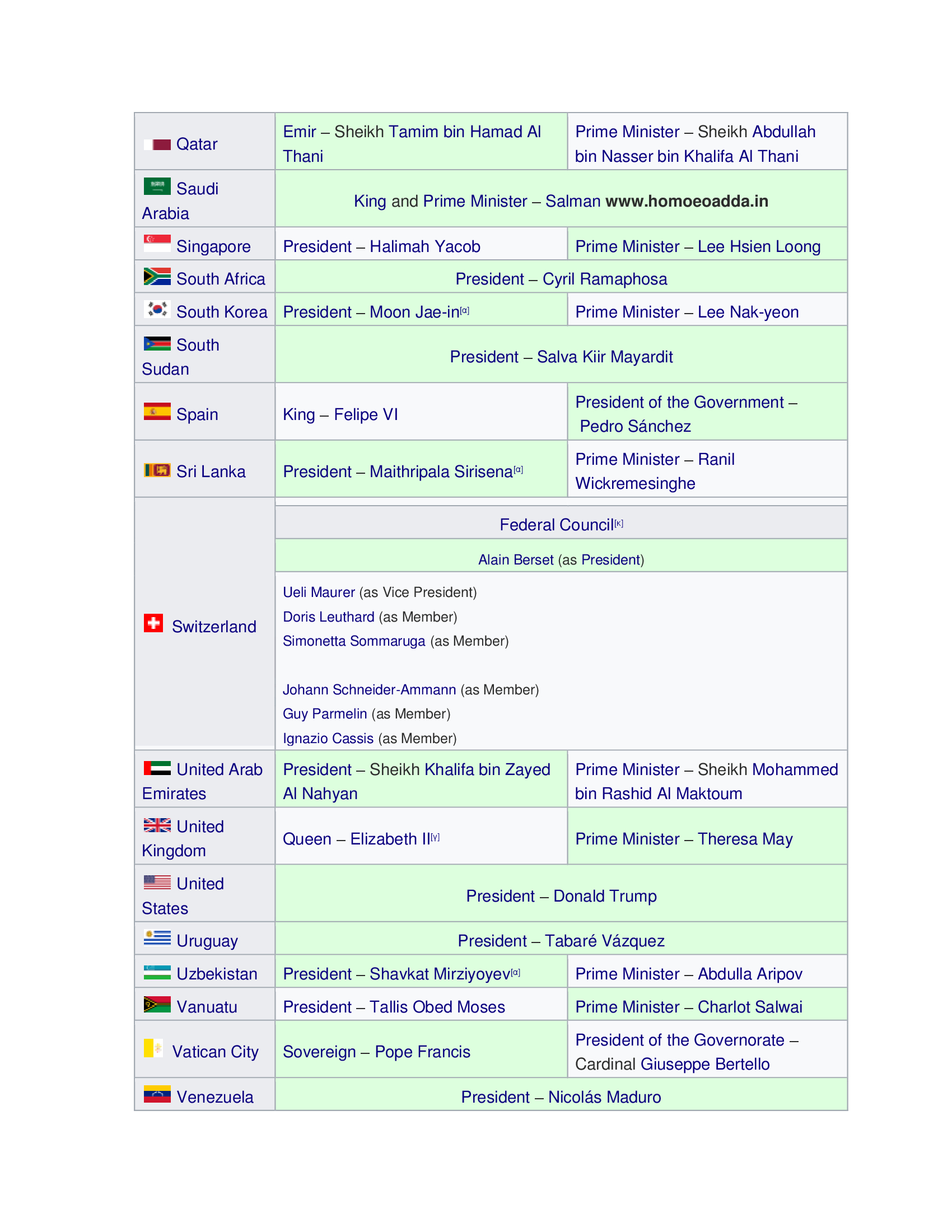Image resolution: width=952 pixels, height=1232 pixels.
Task: Open the Cyril Ramaphosa link
Action: (605, 279)
